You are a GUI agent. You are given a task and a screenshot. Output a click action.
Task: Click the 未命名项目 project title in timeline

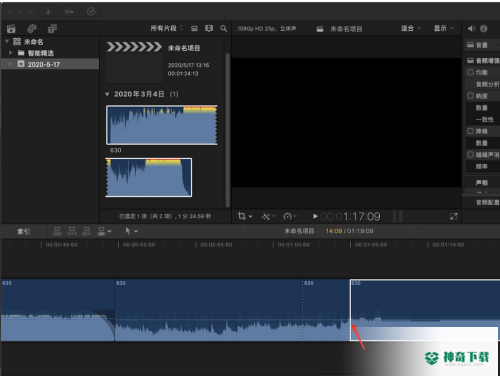(x=299, y=231)
